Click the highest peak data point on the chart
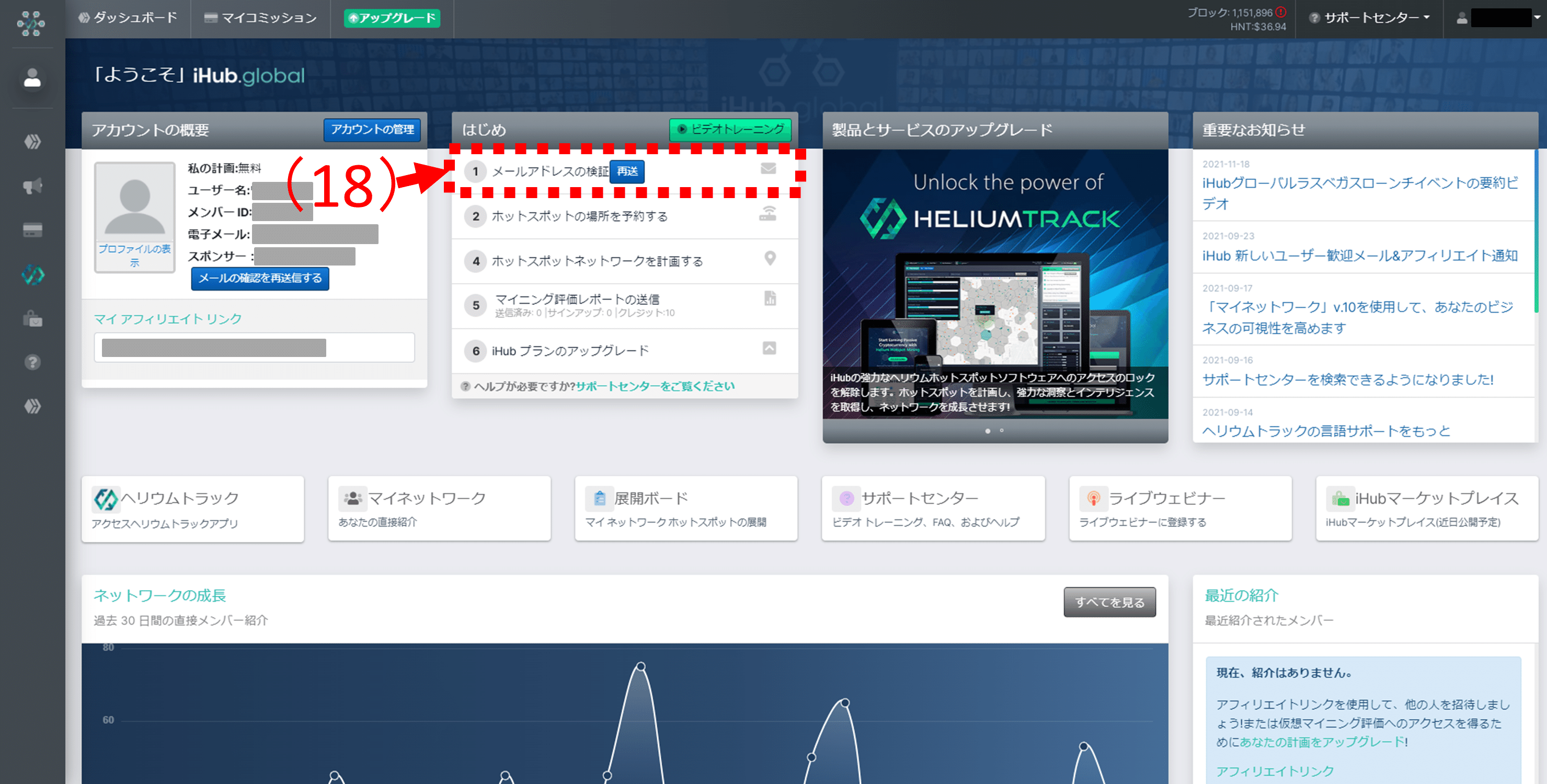 (x=641, y=666)
